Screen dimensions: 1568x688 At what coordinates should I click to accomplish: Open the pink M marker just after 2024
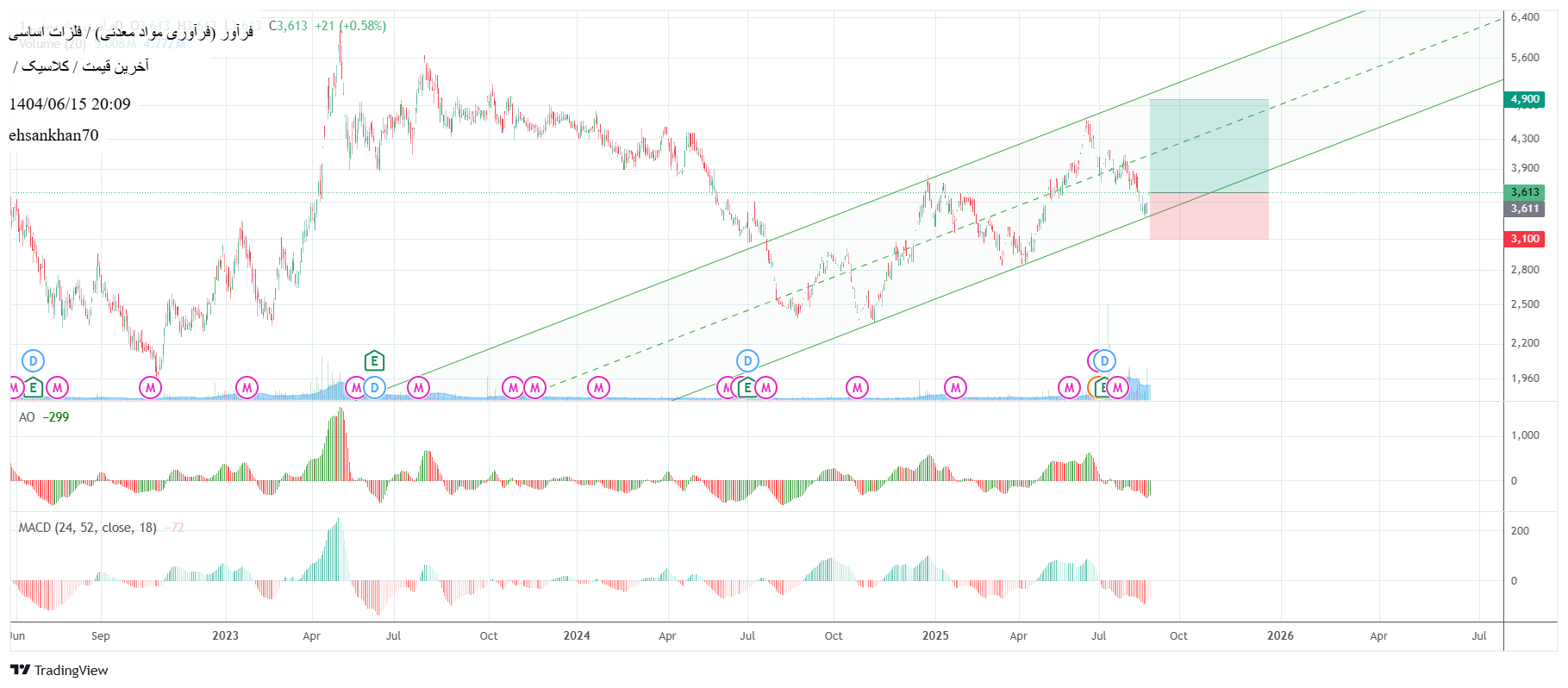tap(598, 388)
